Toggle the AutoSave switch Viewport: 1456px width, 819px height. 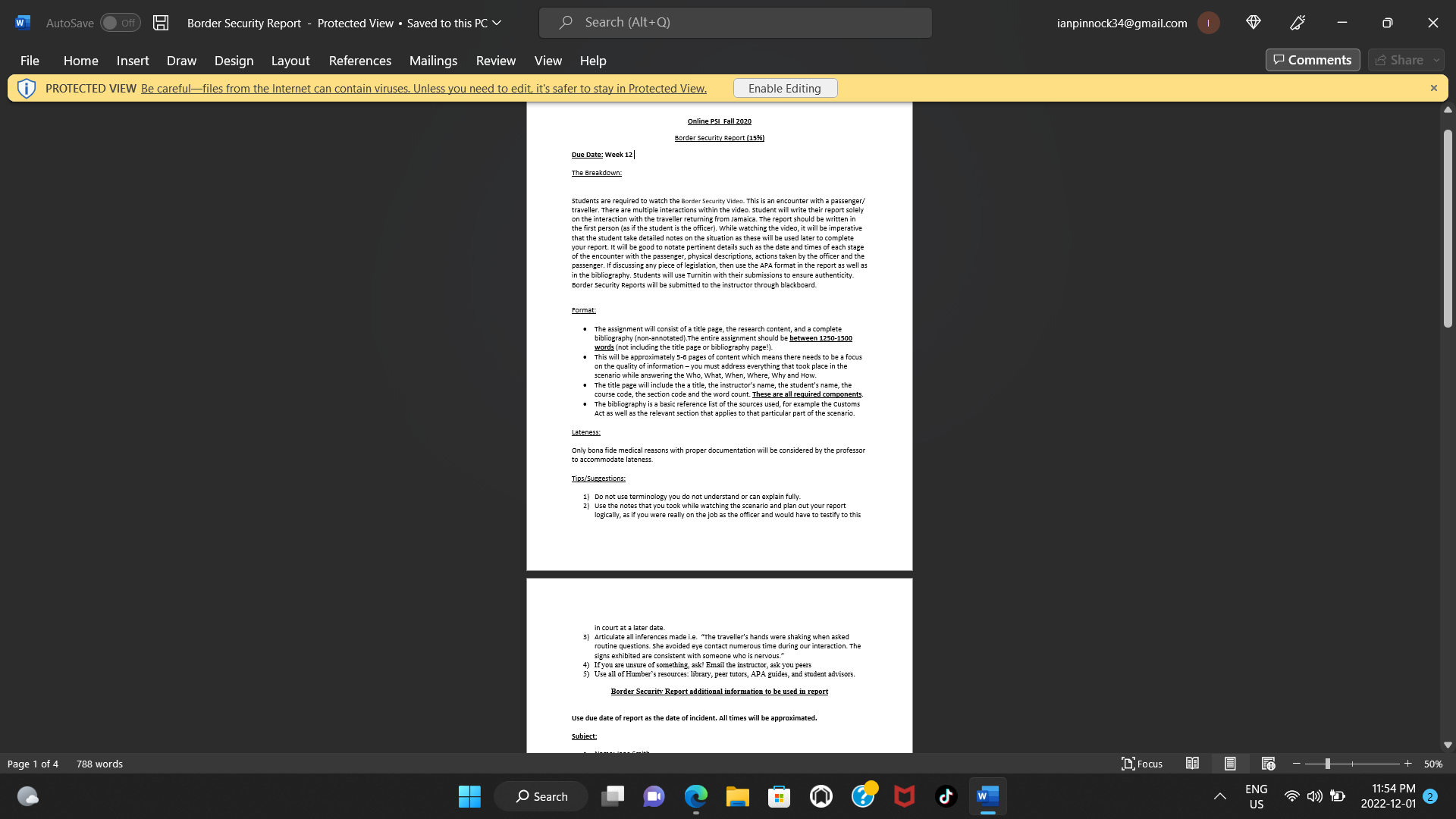point(120,23)
